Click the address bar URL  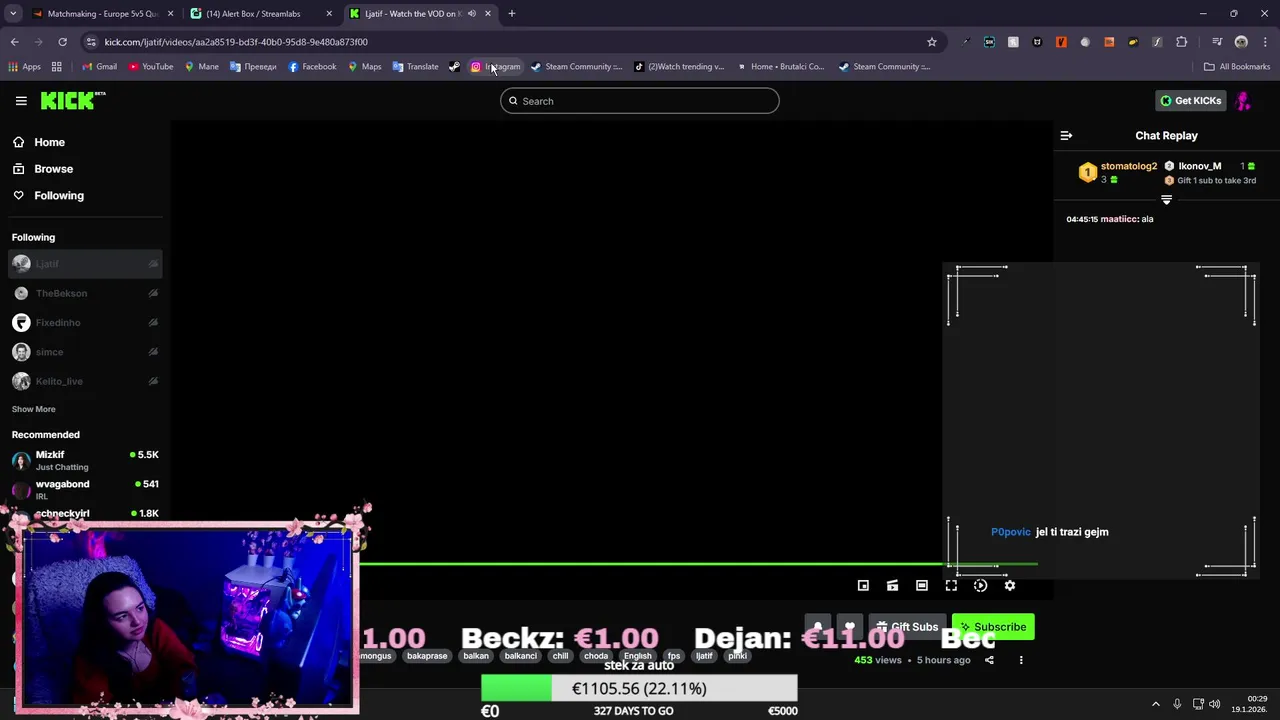(x=236, y=42)
